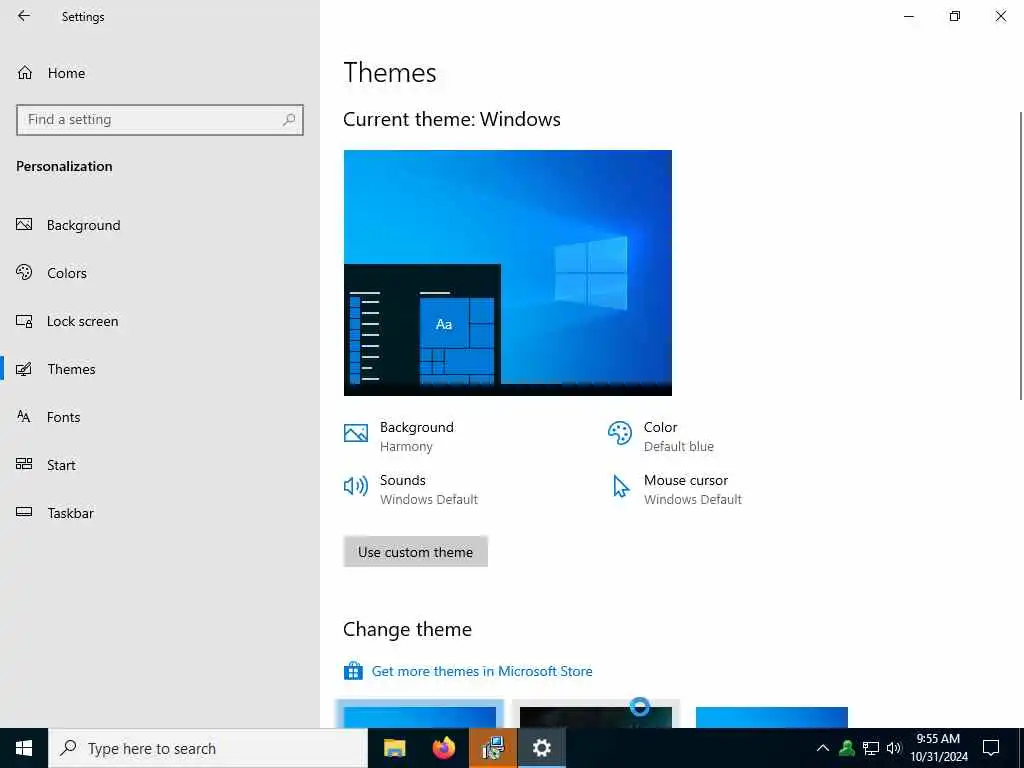Go back using the Settings back arrow

click(x=24, y=16)
